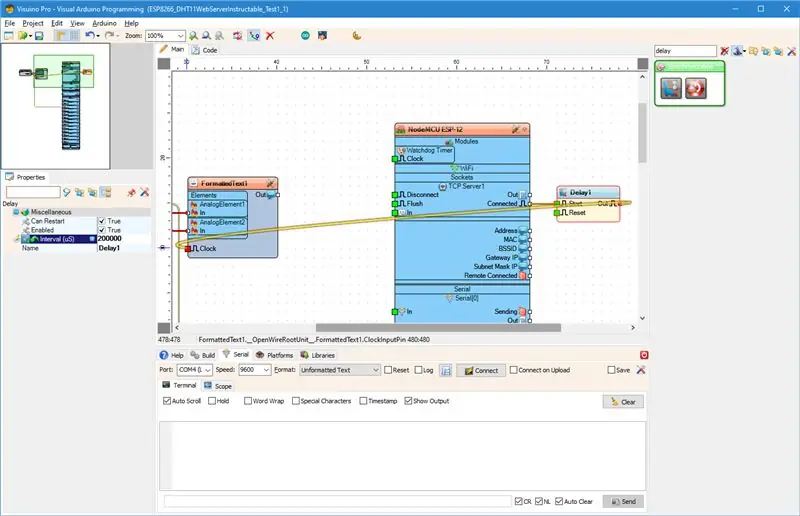Click the canvas vertical scrollbar thumb
The width and height of the screenshot is (800, 516).
(x=642, y=133)
